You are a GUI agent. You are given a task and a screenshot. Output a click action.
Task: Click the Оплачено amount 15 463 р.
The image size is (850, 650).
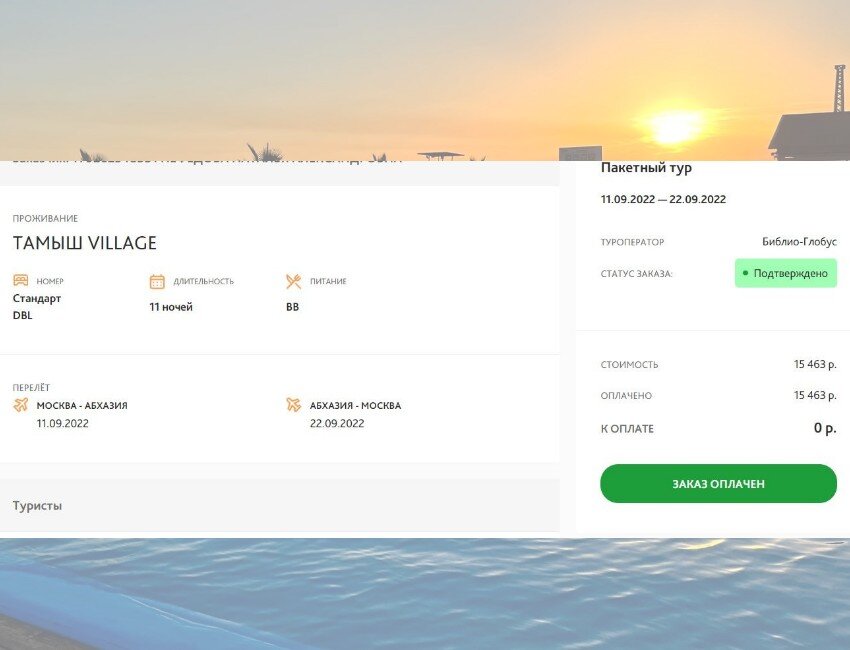815,395
